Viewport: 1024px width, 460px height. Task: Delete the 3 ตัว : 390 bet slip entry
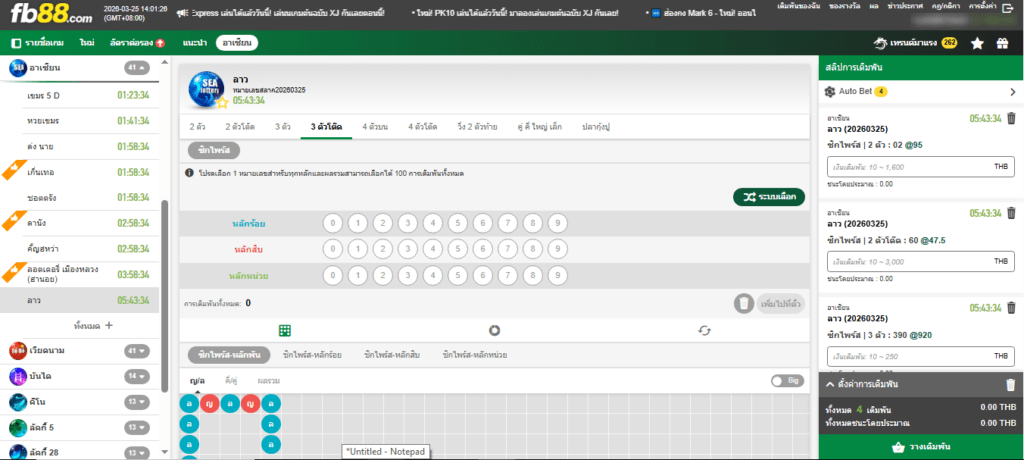[x=1011, y=308]
